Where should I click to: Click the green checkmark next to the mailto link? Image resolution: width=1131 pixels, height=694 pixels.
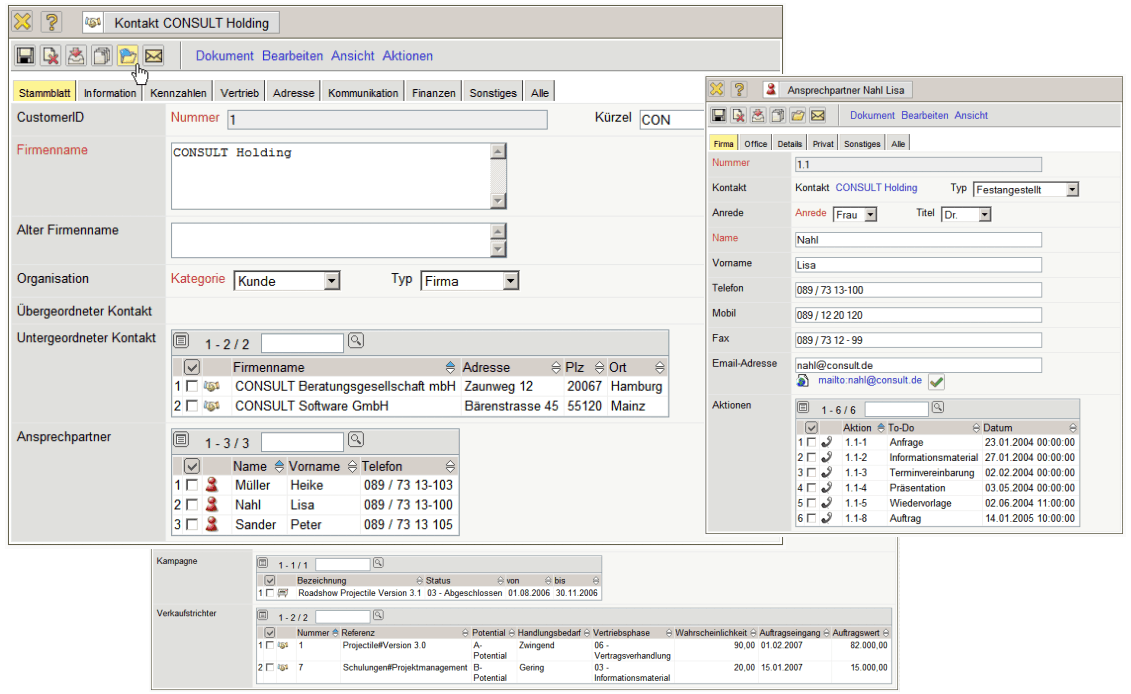(x=936, y=382)
